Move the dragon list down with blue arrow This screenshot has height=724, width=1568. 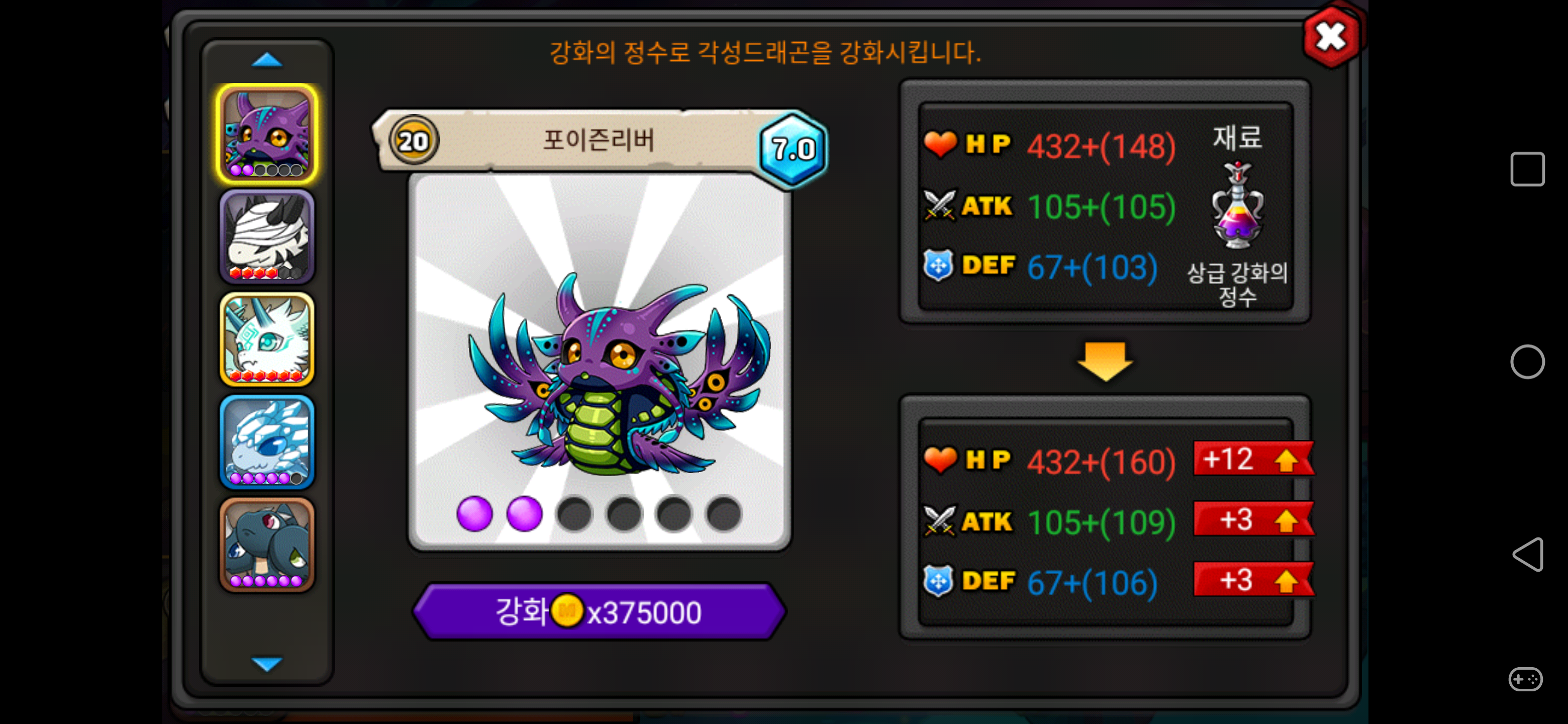pyautogui.click(x=266, y=663)
